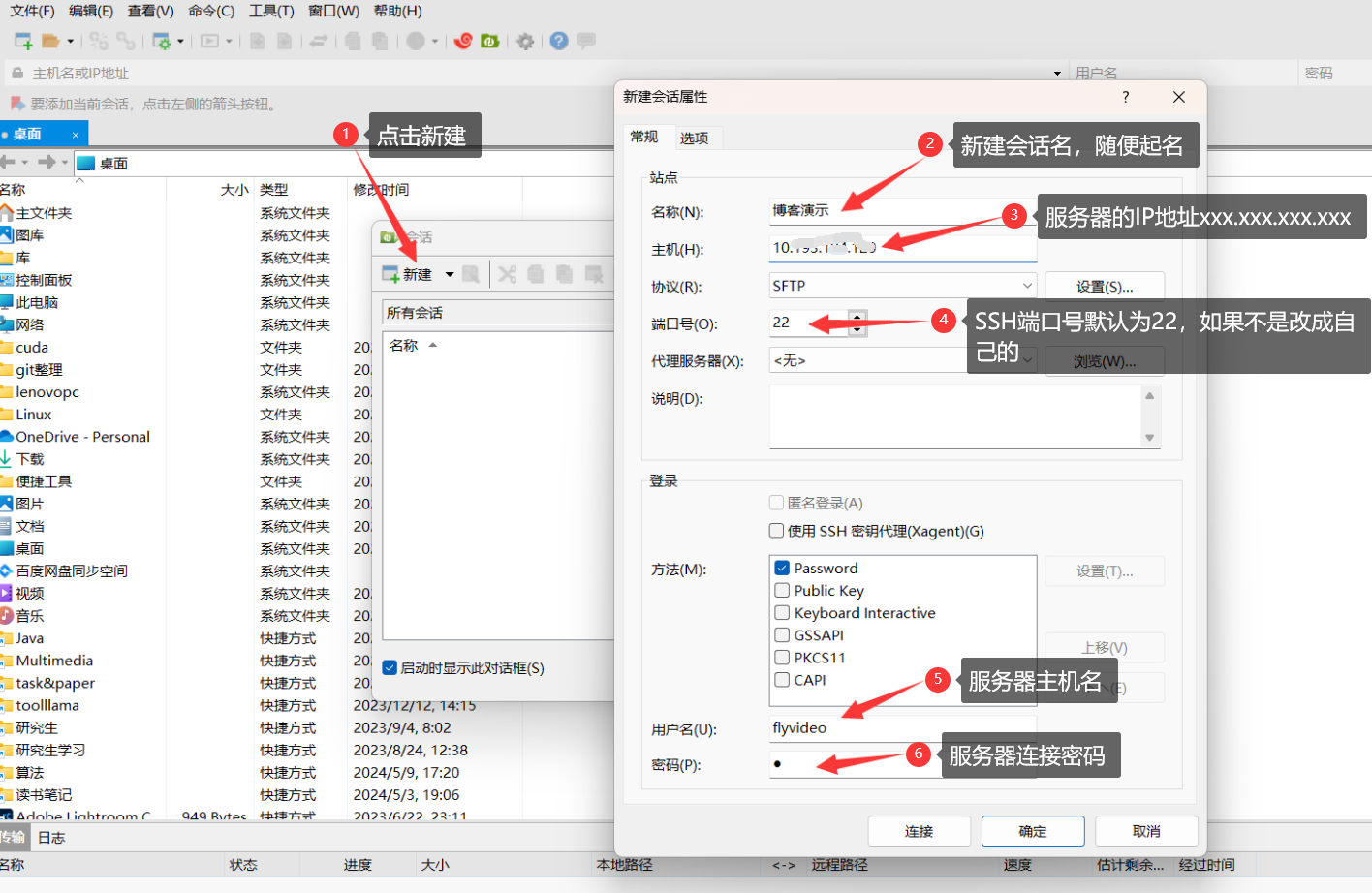
Task: Click the cut scissors icon in Sessions dialog
Action: coord(507,274)
